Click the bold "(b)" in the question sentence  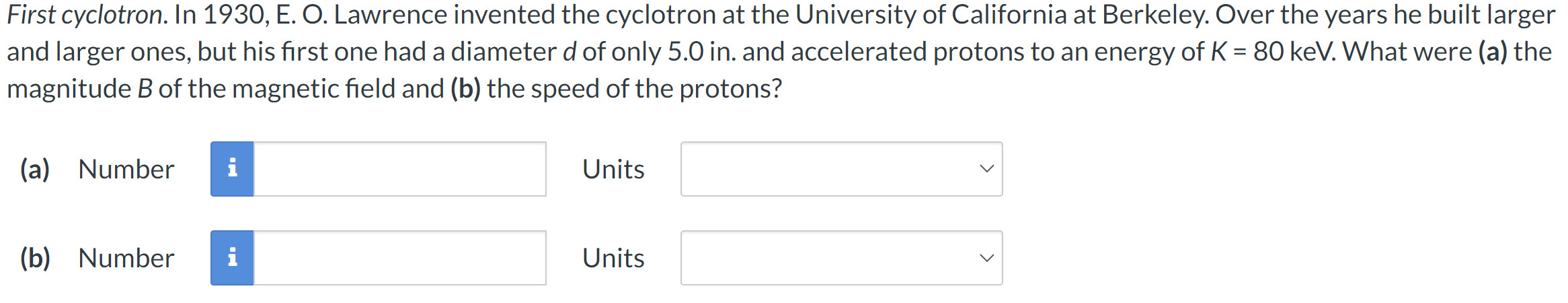tap(465, 89)
